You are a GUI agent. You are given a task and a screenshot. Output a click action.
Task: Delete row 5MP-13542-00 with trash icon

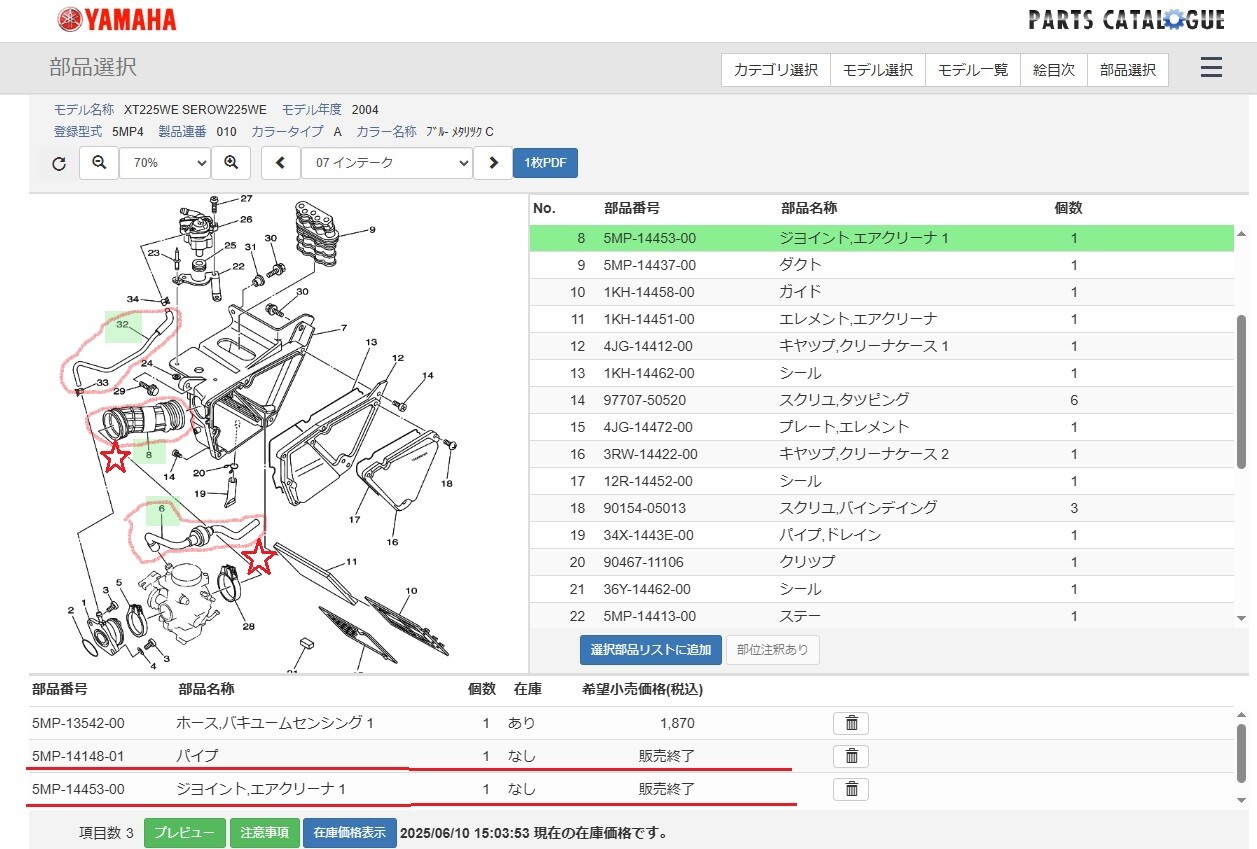click(x=851, y=723)
